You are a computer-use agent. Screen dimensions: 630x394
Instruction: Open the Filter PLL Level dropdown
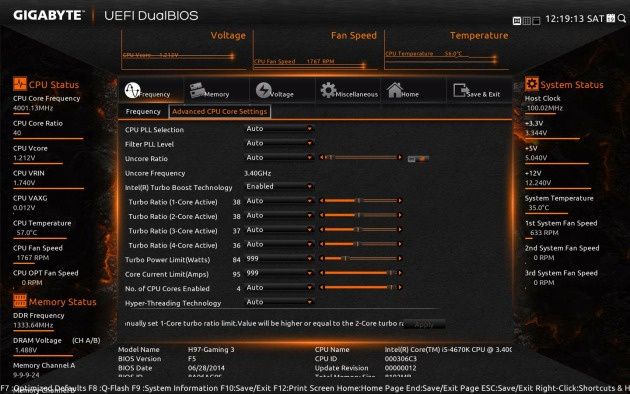tap(278, 143)
